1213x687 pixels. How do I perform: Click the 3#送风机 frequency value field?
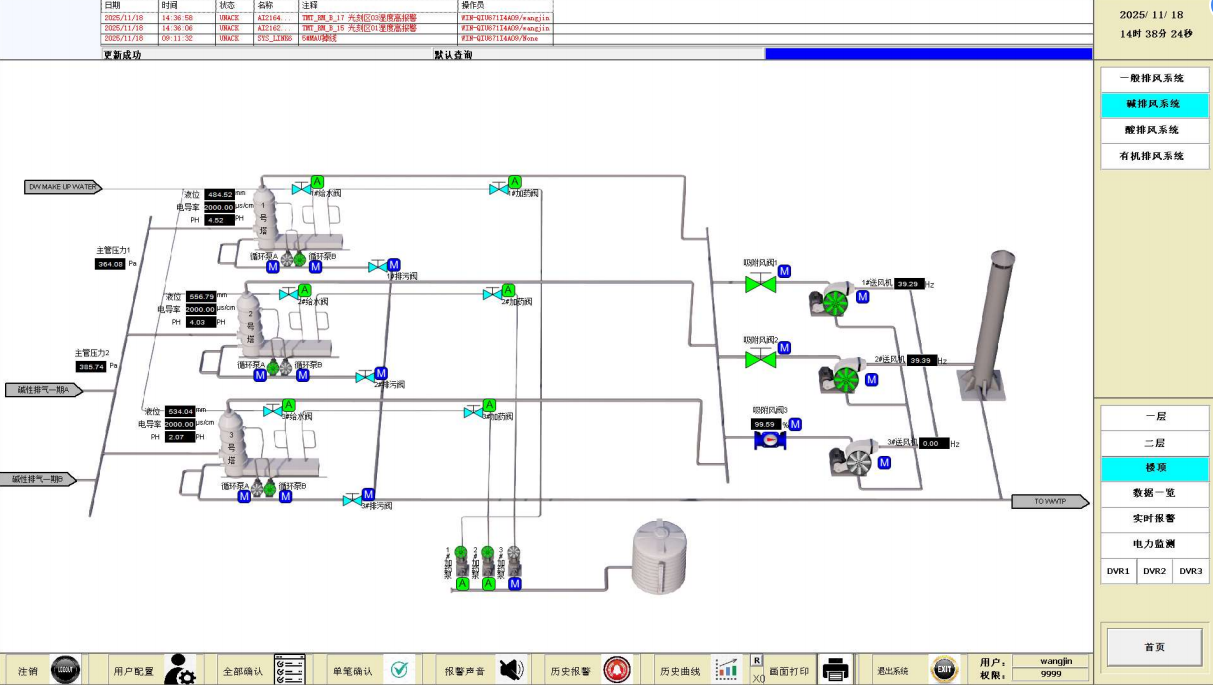click(x=934, y=443)
